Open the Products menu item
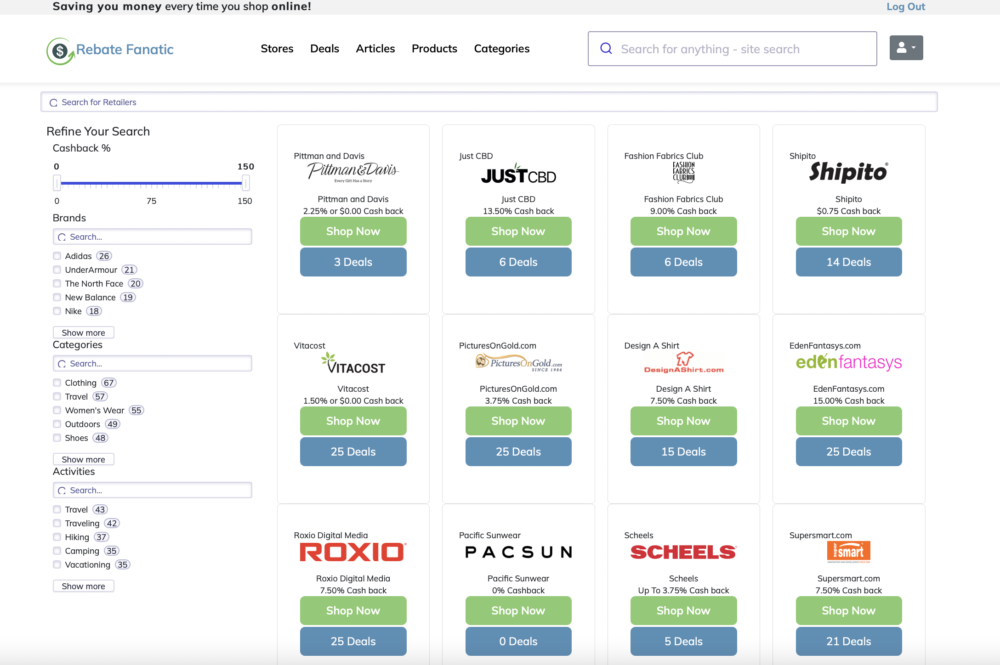 pyautogui.click(x=434, y=48)
